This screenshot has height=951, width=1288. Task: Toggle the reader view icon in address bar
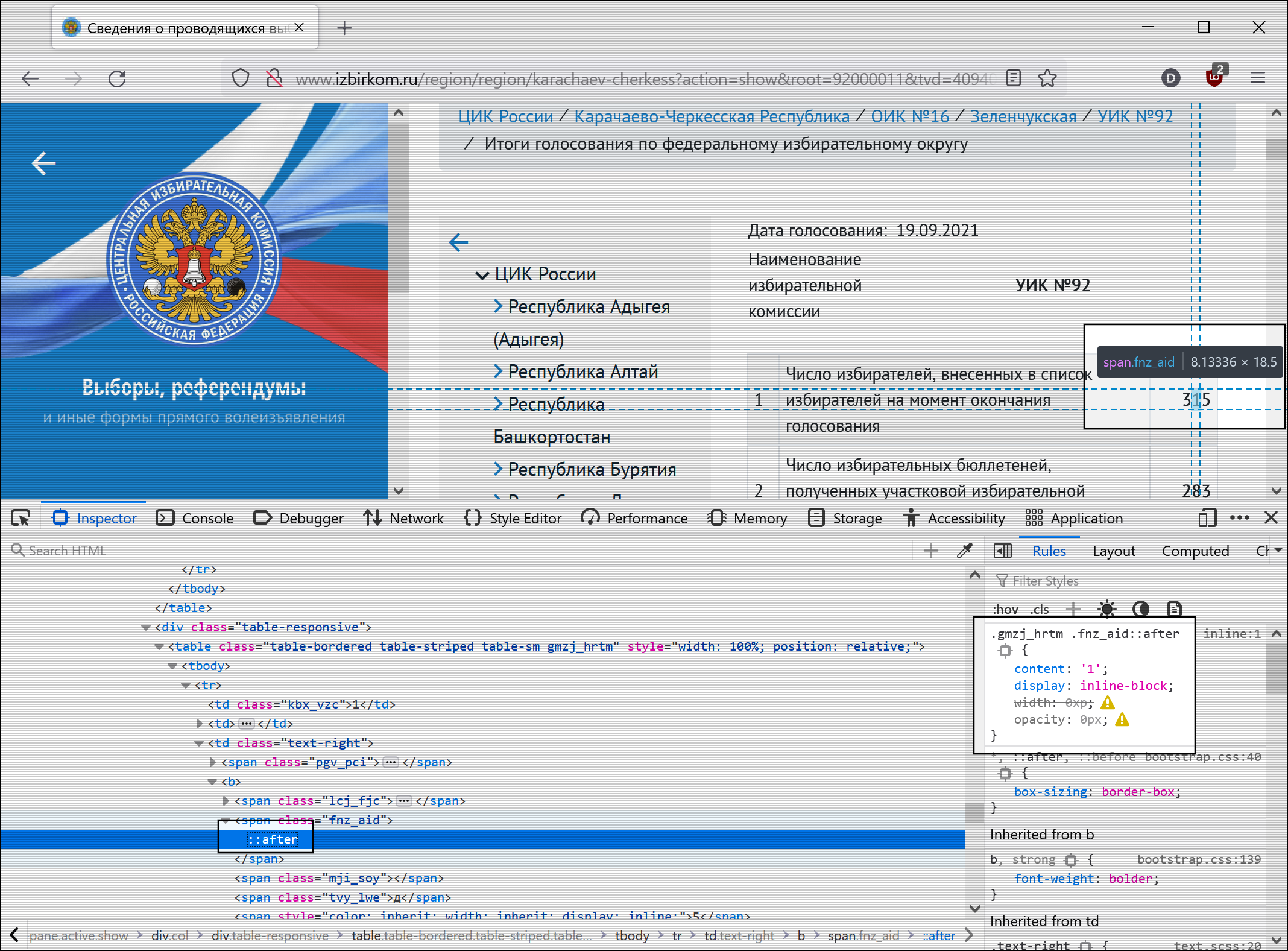(1014, 78)
